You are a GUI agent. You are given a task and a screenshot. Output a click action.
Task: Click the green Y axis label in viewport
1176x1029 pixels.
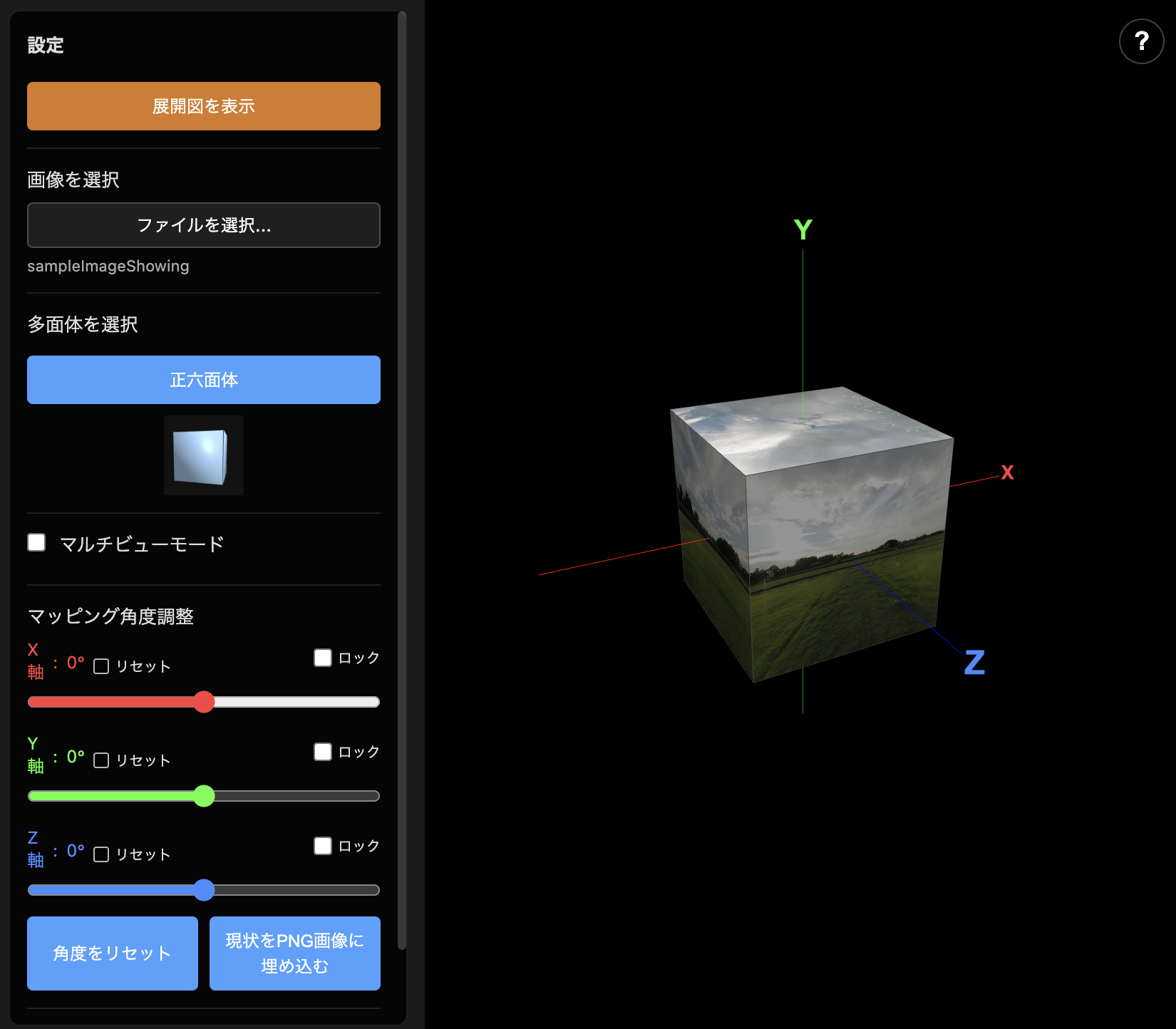pos(803,229)
